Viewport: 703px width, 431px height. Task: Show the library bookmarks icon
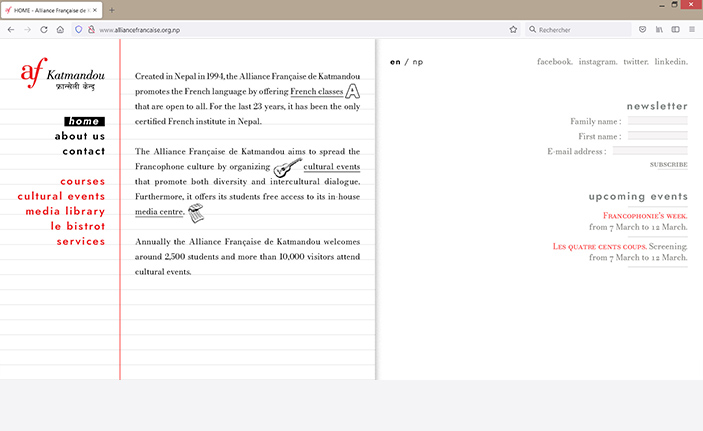tap(659, 30)
